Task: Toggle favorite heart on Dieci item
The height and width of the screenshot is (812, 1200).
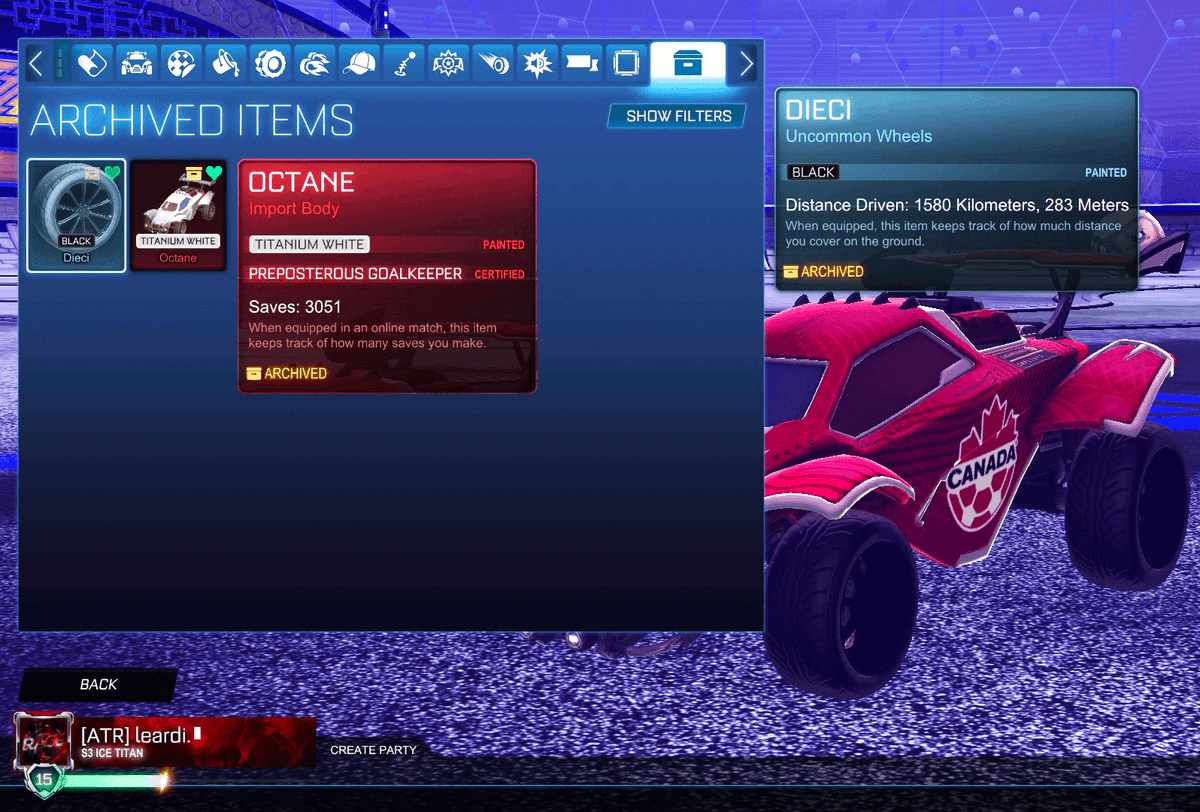Action: pyautogui.click(x=112, y=174)
